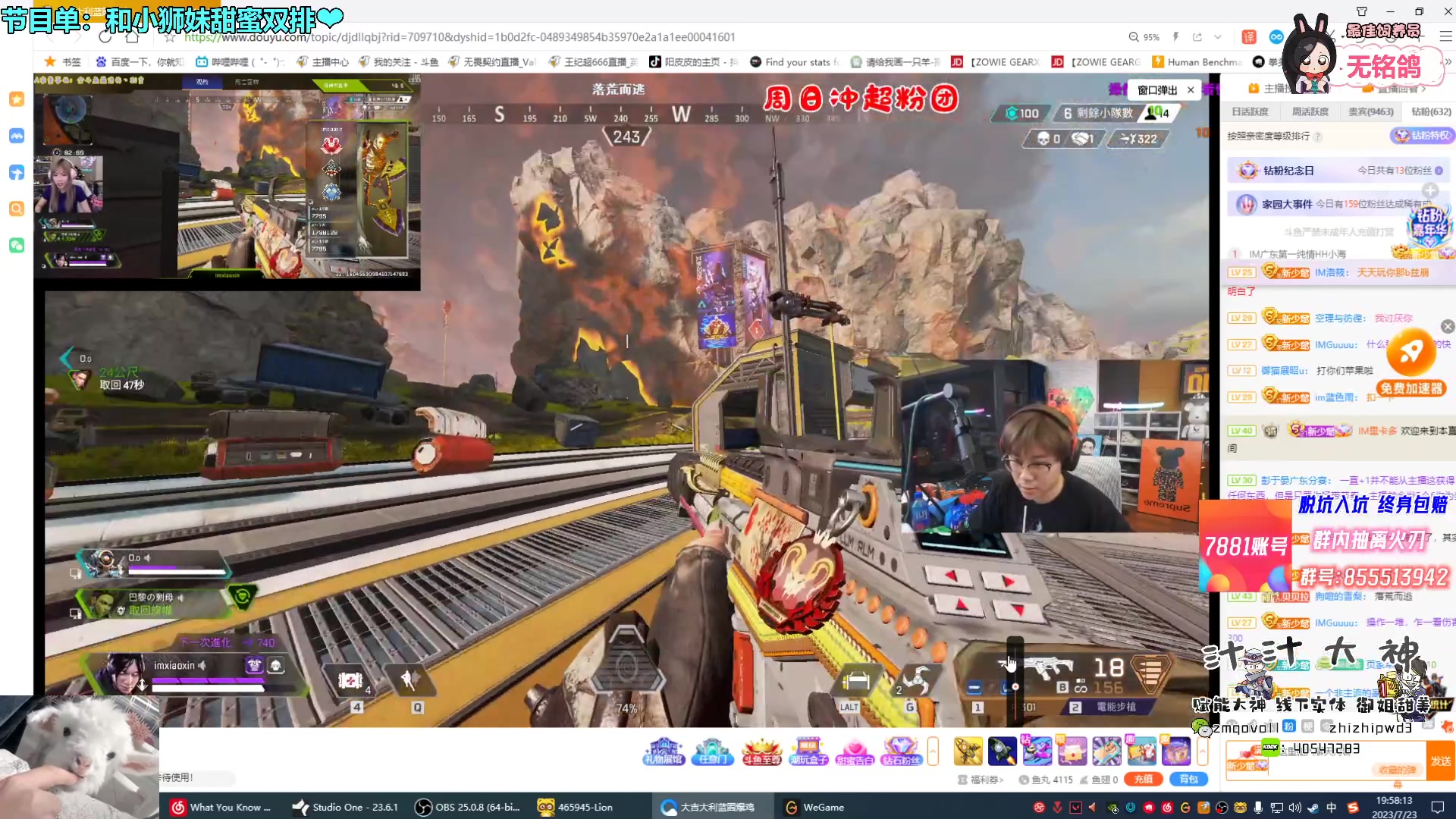
Task: Close the 窗口弹出 popup label
Action: point(1191,90)
